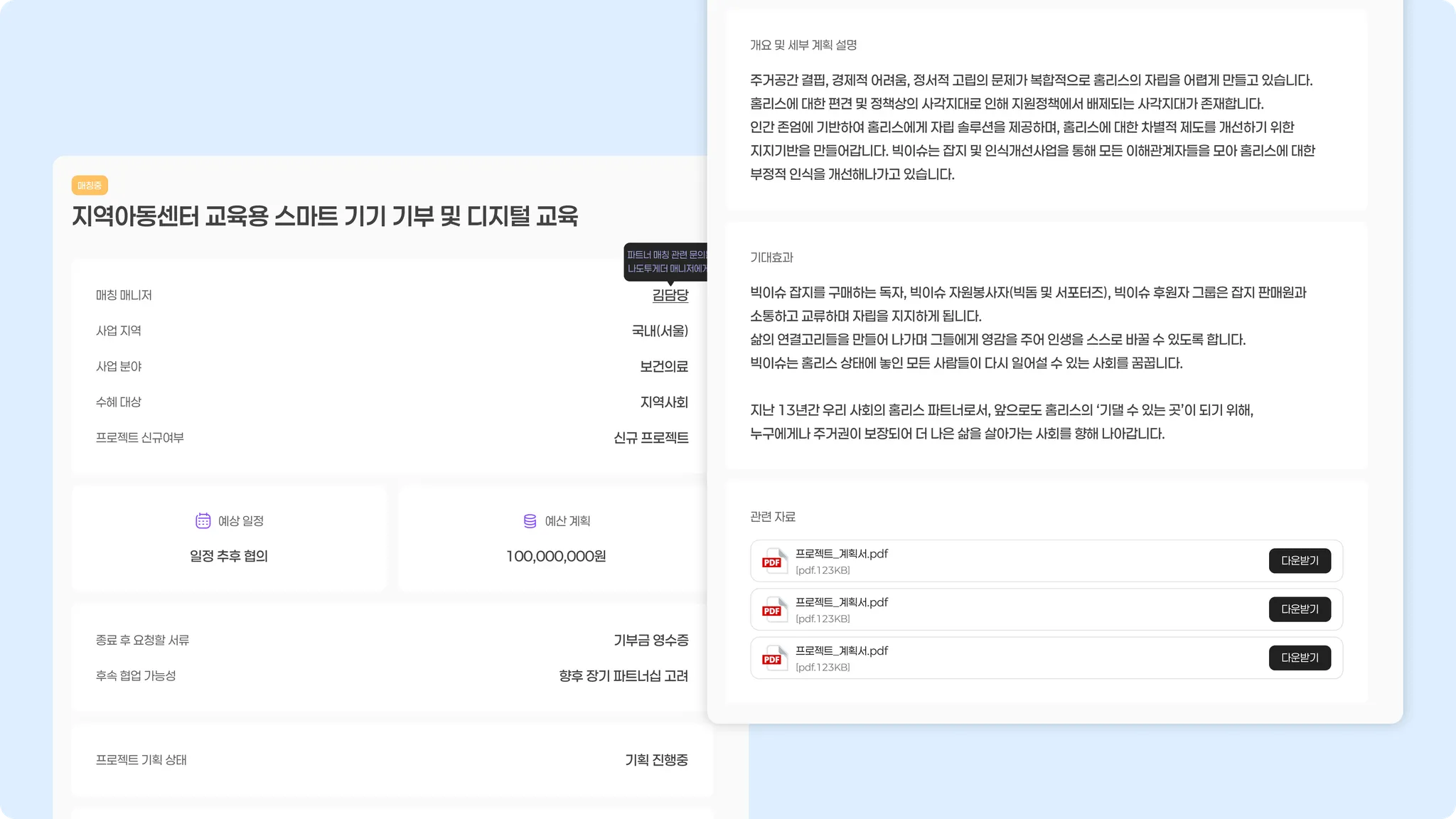Image resolution: width=1456 pixels, height=819 pixels.
Task: Click the 기부금 영수증 document value
Action: point(651,641)
